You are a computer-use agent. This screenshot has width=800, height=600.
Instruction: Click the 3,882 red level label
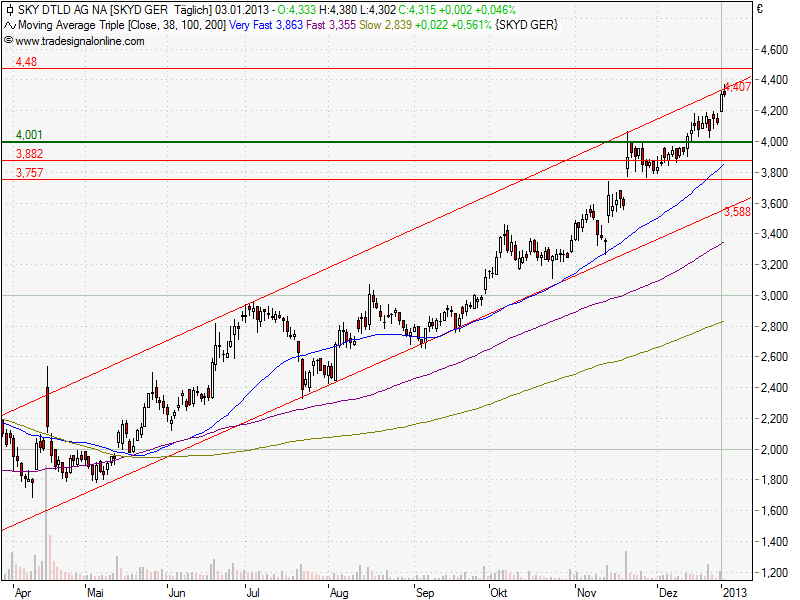[x=29, y=154]
